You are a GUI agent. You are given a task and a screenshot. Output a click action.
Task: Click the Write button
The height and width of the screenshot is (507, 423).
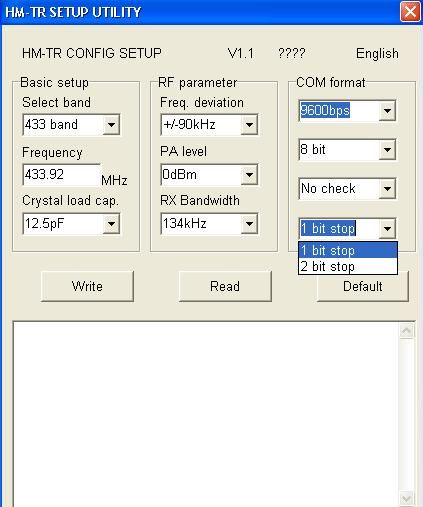point(87,286)
